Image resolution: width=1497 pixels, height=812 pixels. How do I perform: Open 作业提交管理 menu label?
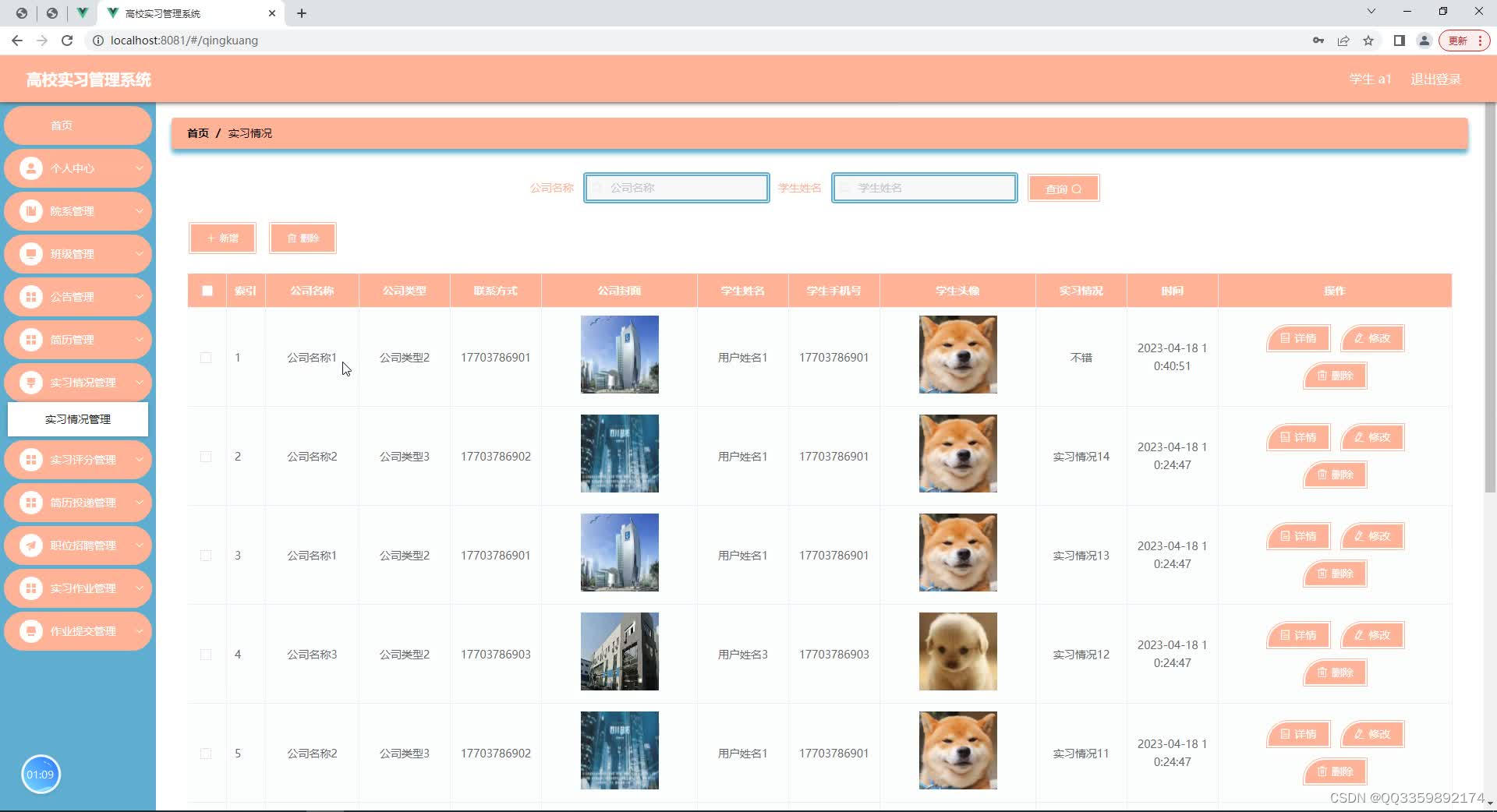pos(83,631)
